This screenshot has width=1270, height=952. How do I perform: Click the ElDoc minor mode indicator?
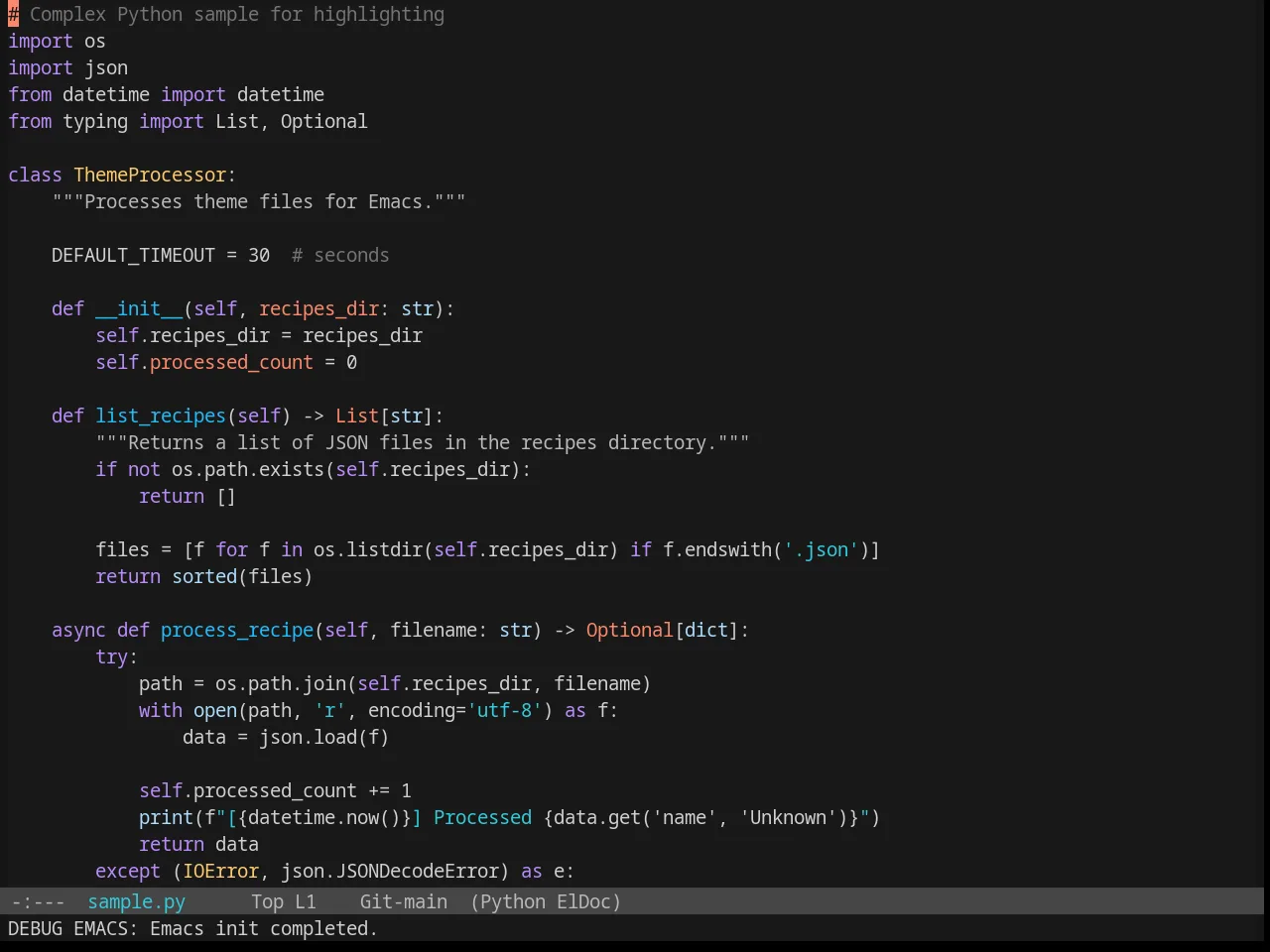[583, 901]
